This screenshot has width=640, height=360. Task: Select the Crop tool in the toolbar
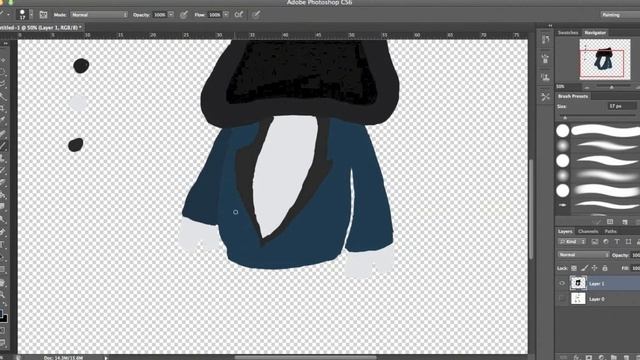tap(3, 109)
